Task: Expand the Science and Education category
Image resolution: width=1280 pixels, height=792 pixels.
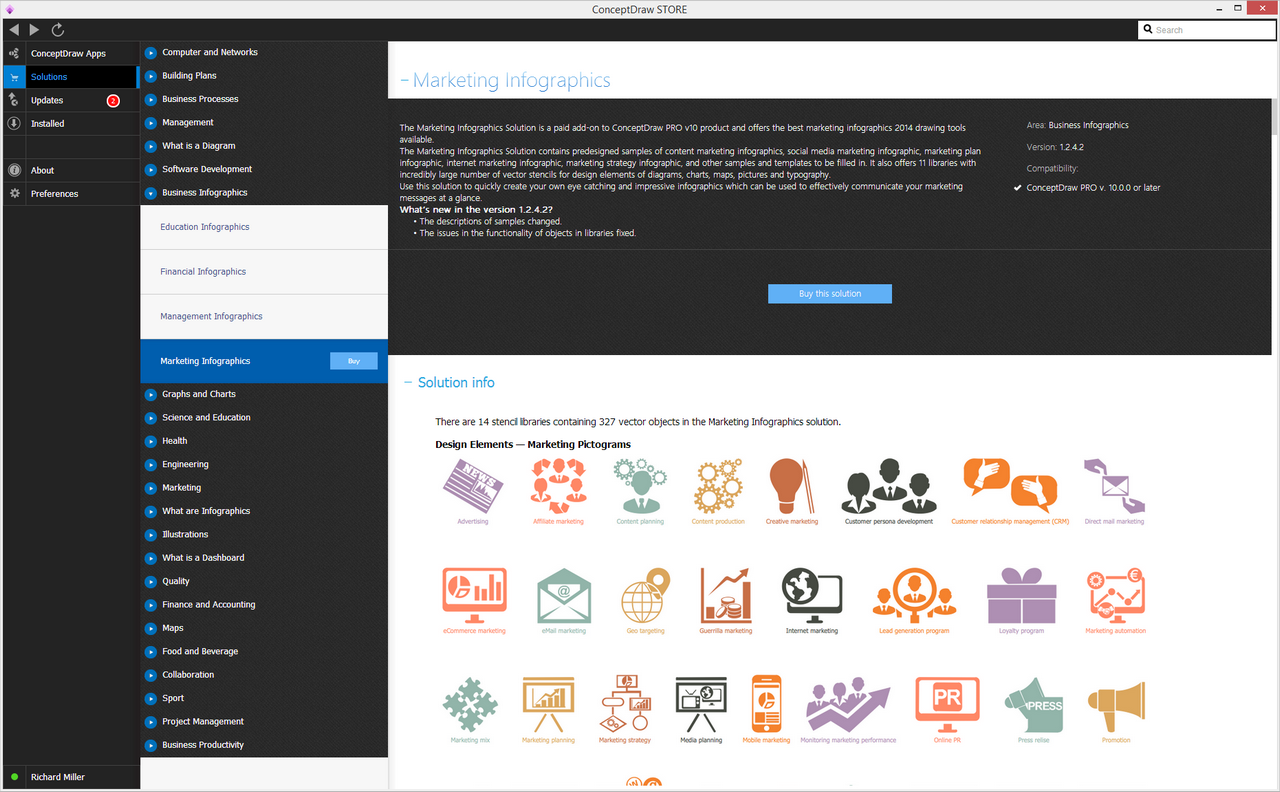Action: point(151,418)
